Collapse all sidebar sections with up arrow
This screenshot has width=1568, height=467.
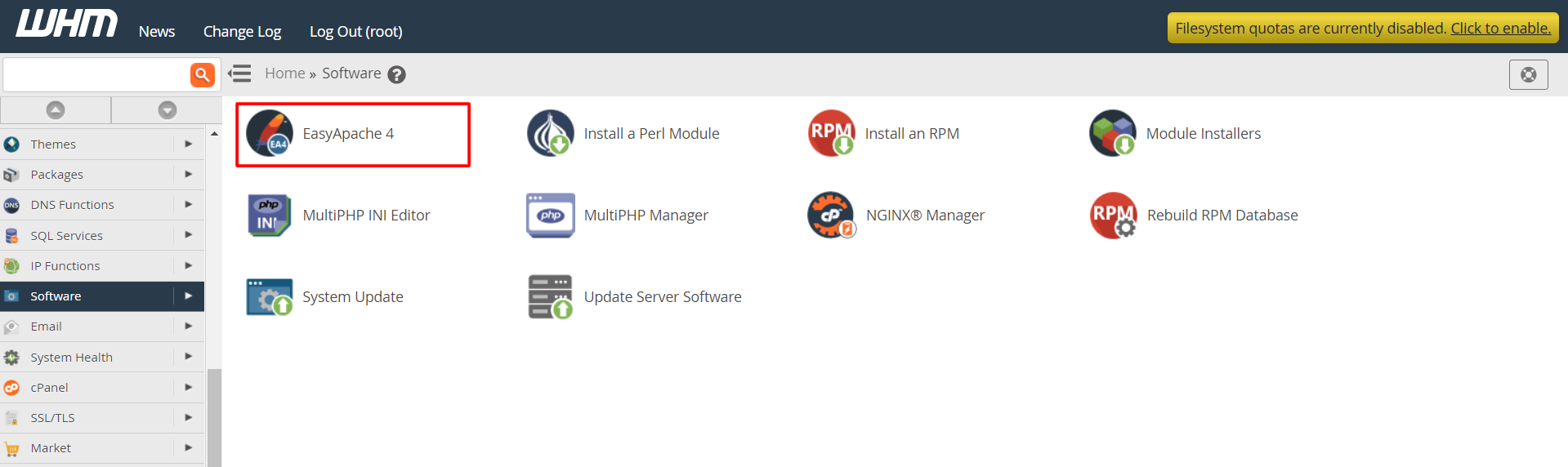coord(56,109)
